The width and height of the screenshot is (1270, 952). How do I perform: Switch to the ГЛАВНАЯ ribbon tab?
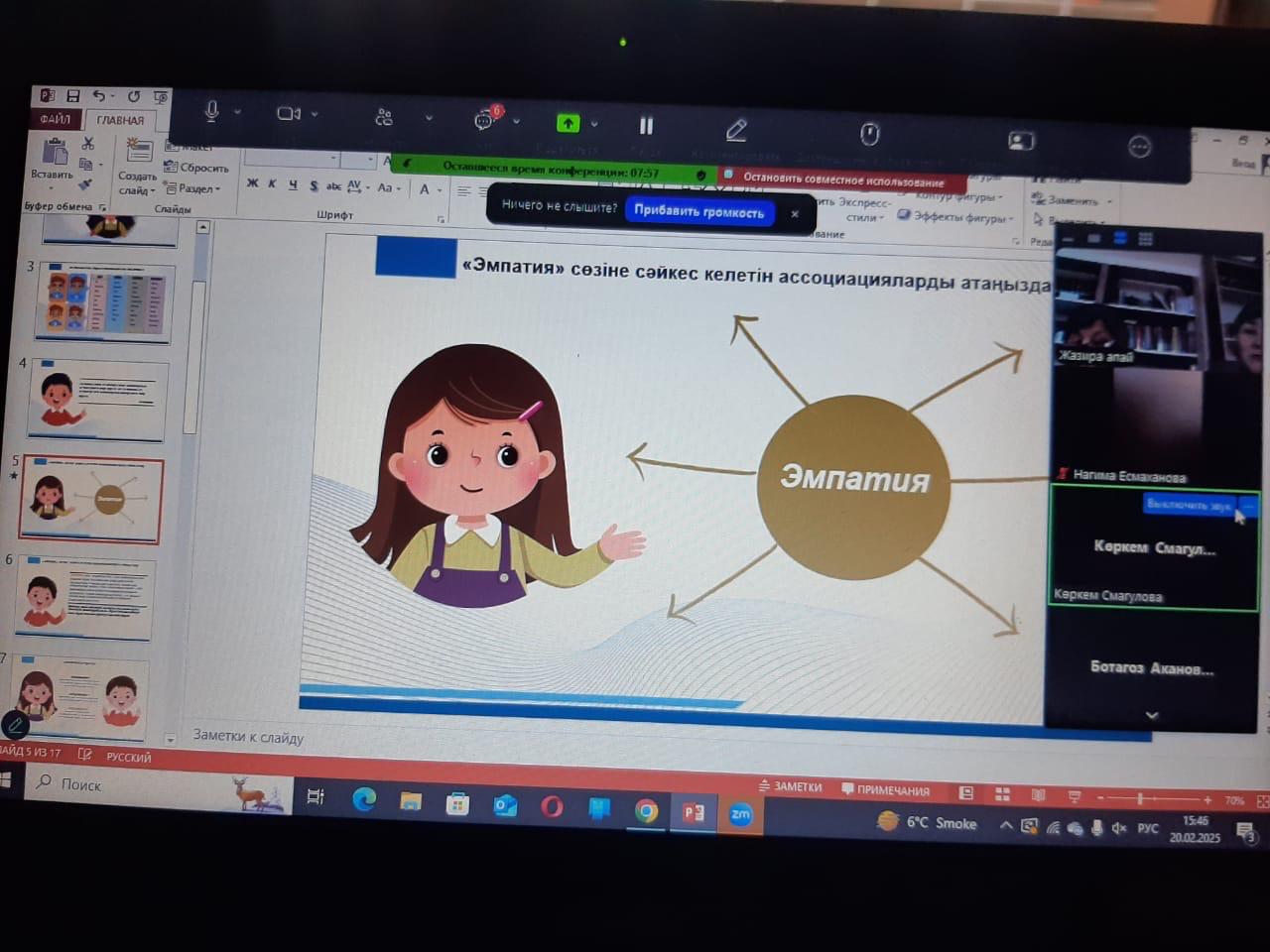coord(120,120)
